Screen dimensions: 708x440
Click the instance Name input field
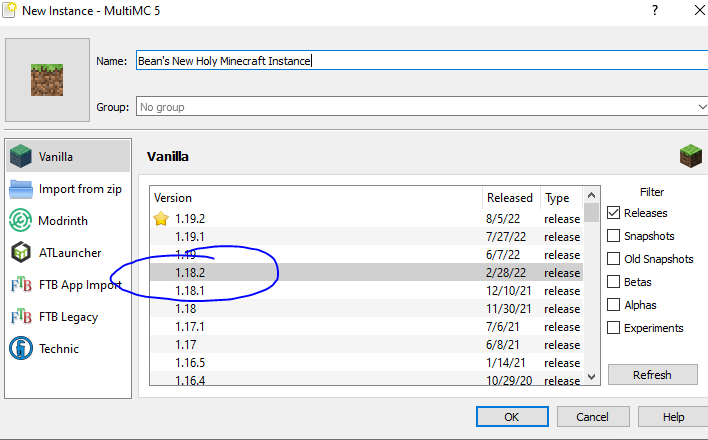click(422, 61)
